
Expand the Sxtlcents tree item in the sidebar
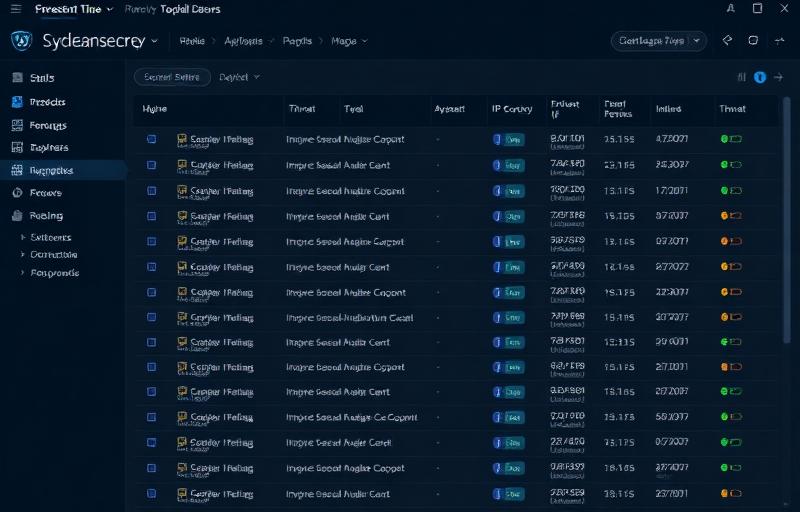click(23, 238)
